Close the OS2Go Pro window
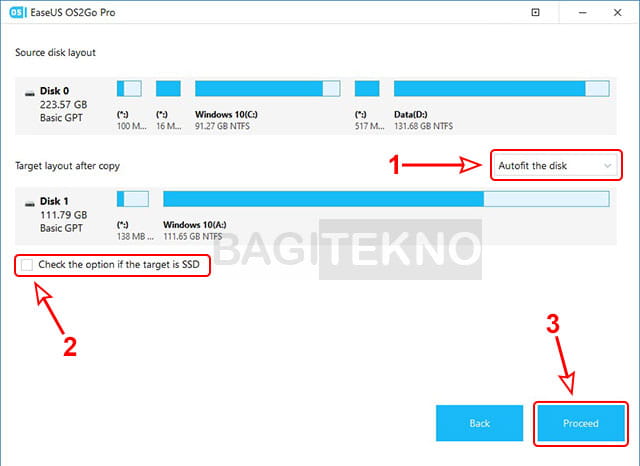 pyautogui.click(x=618, y=12)
